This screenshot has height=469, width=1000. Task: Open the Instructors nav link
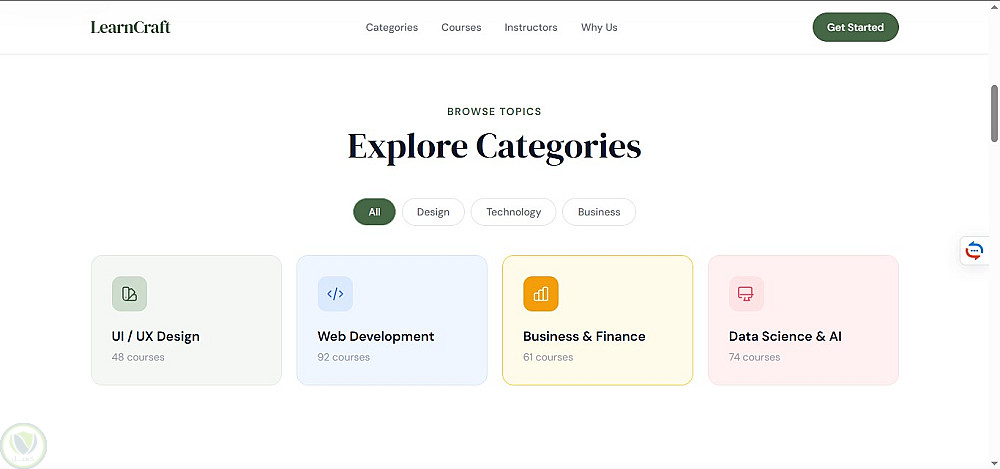click(531, 27)
